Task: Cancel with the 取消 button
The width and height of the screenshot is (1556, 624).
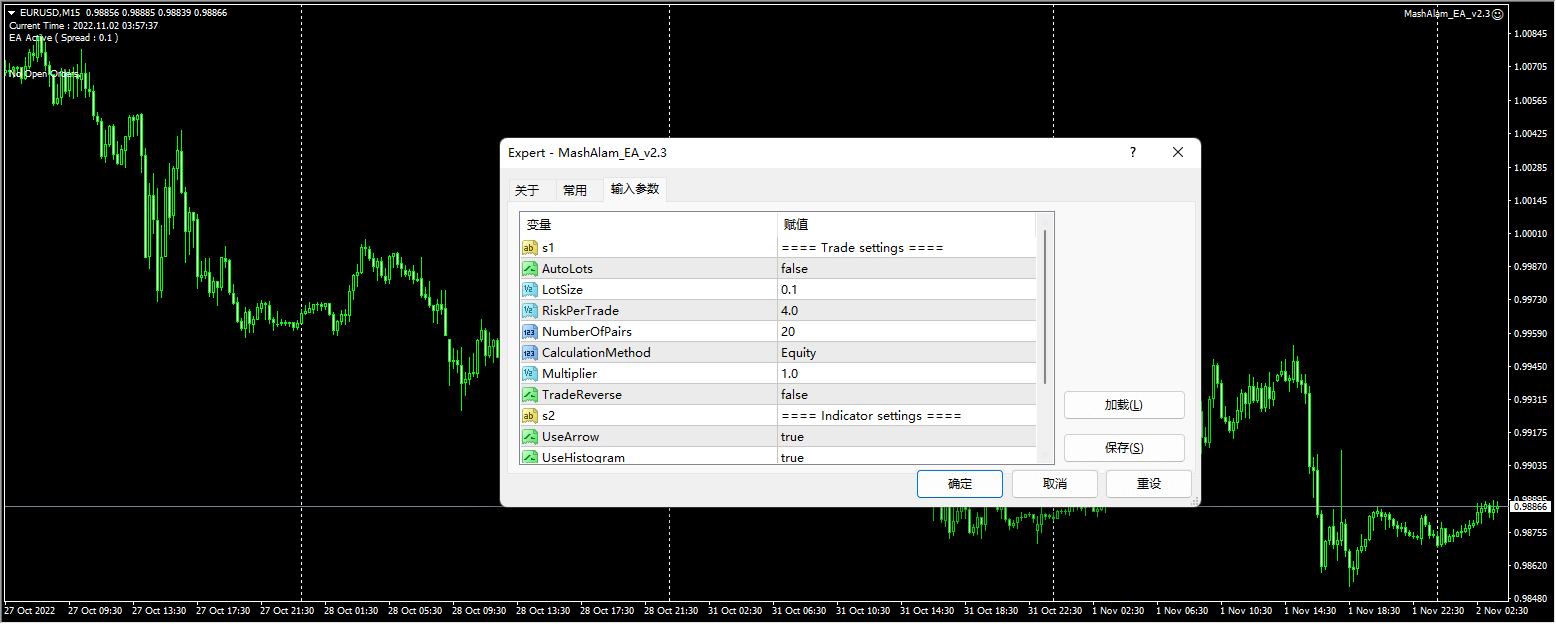Action: point(1054,484)
